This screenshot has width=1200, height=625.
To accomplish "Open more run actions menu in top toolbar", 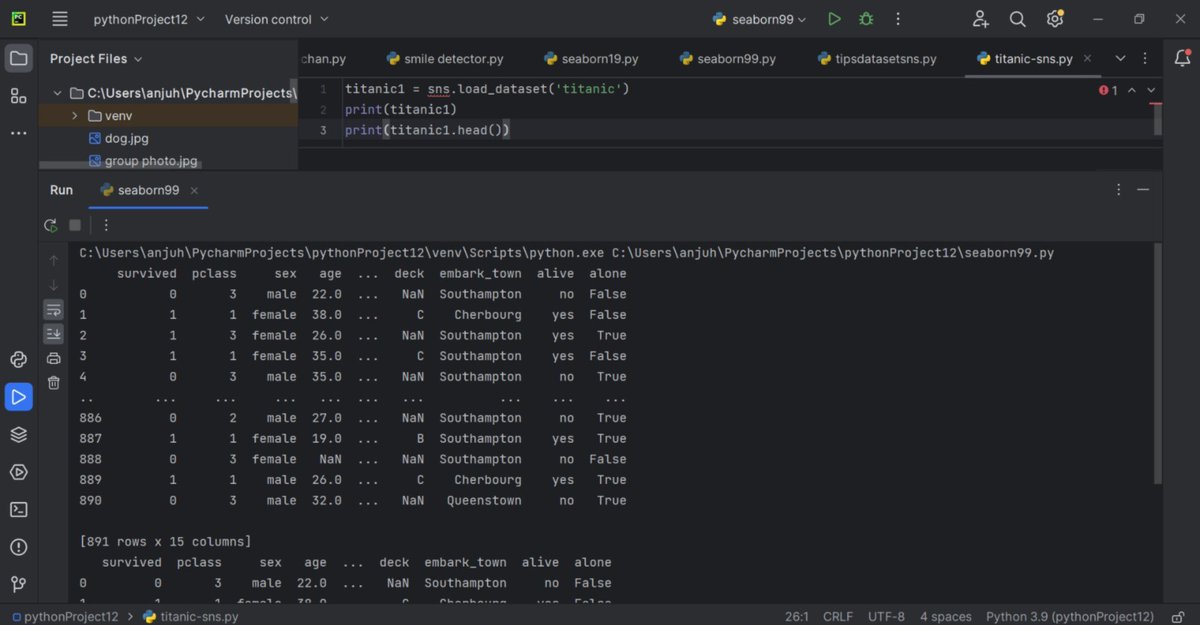I will [897, 19].
